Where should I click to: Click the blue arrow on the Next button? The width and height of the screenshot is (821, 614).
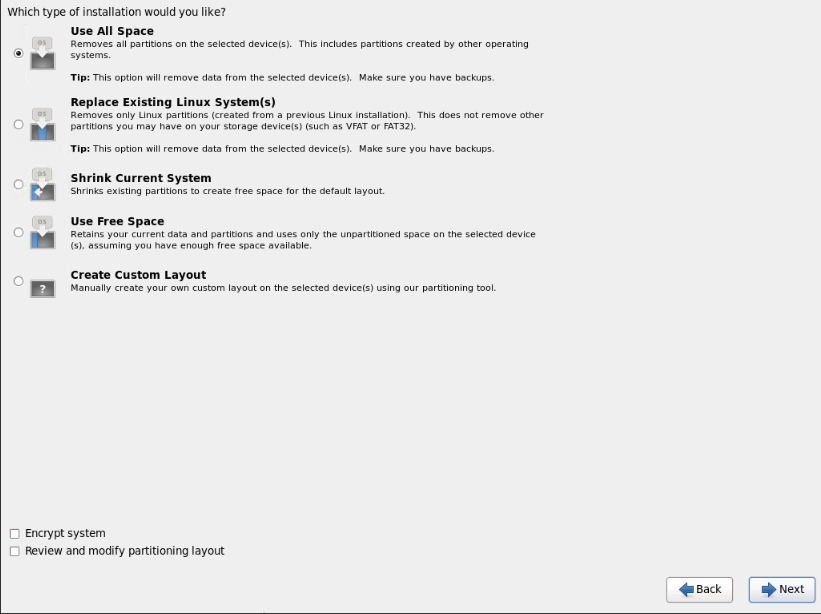(769, 589)
